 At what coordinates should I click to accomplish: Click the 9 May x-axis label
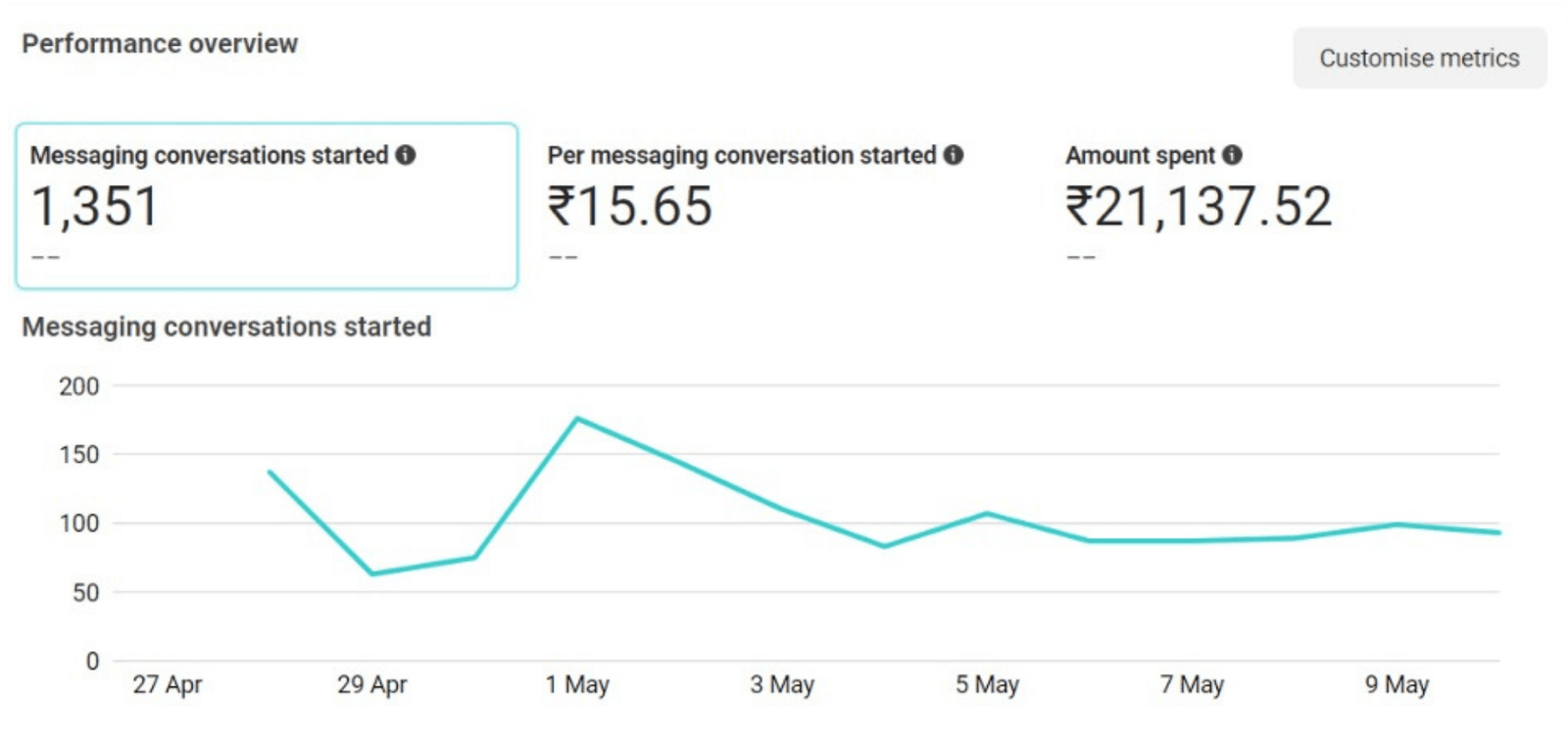(1396, 684)
